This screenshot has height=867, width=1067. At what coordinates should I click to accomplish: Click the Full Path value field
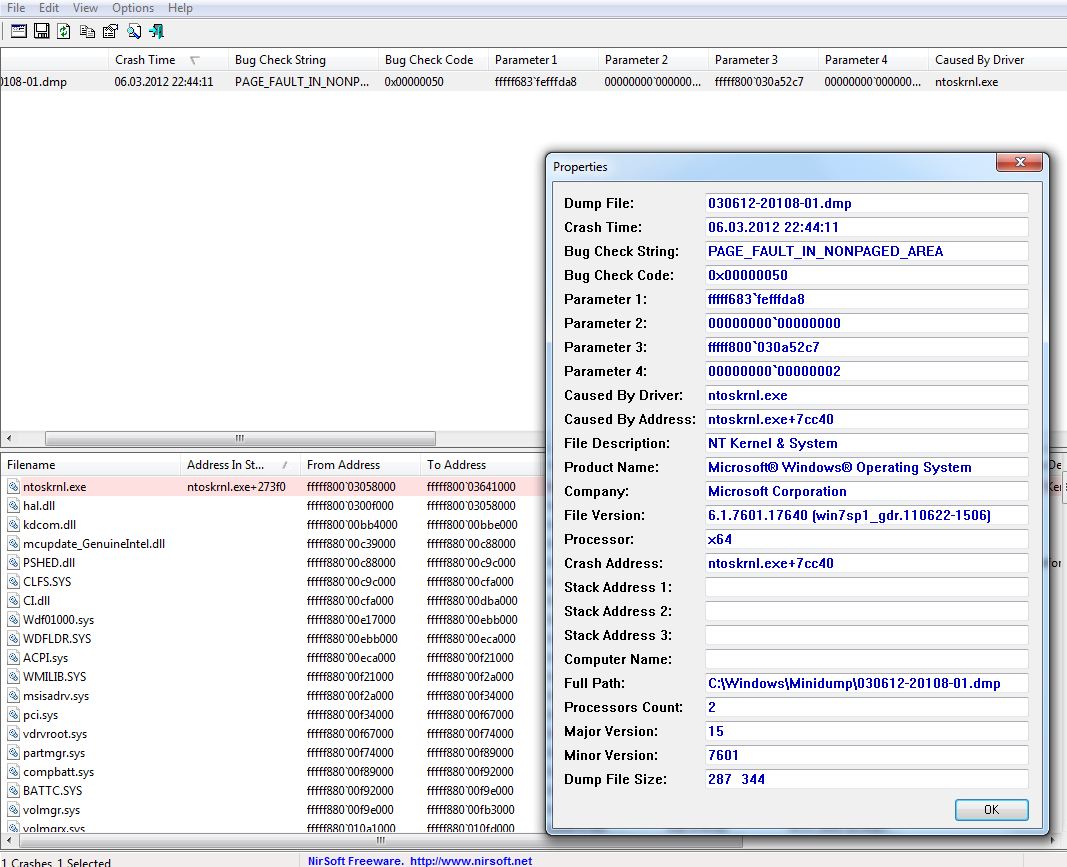[x=867, y=683]
